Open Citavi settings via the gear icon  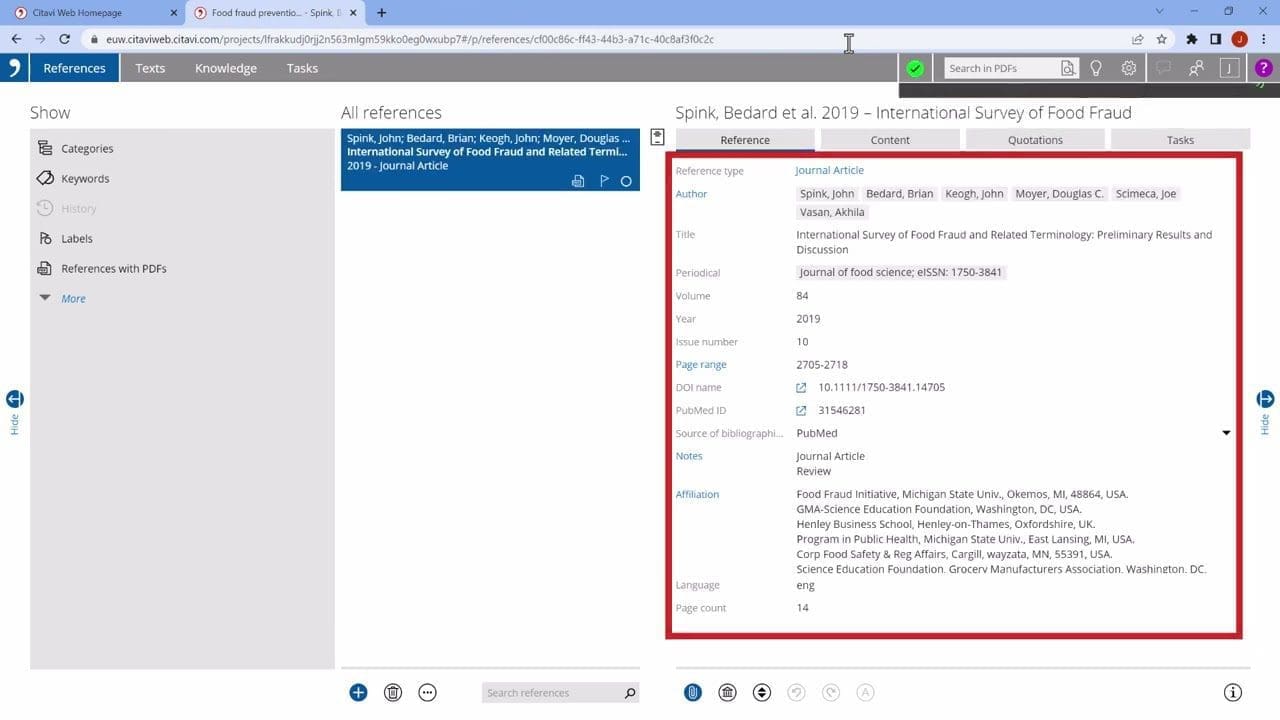click(1128, 68)
